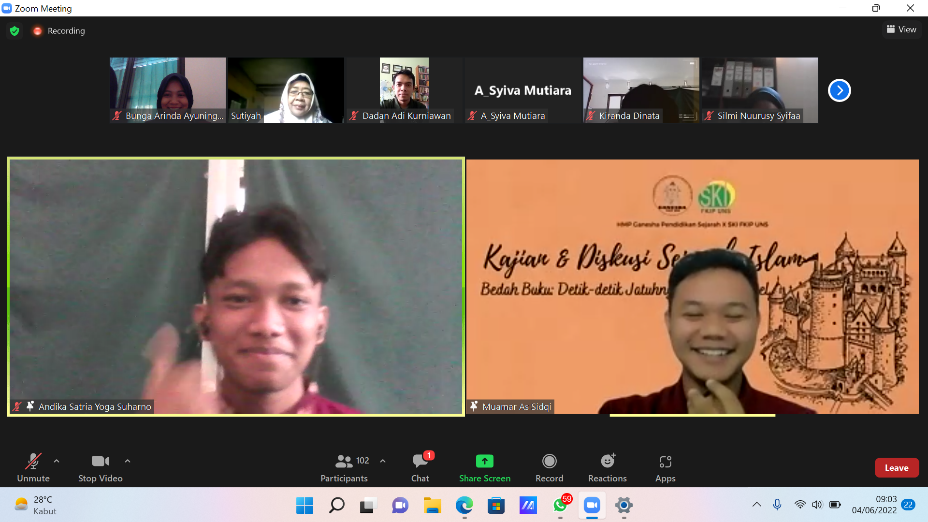Select Sutiyah's video thumbnail
Image resolution: width=928 pixels, height=522 pixels.
point(285,90)
